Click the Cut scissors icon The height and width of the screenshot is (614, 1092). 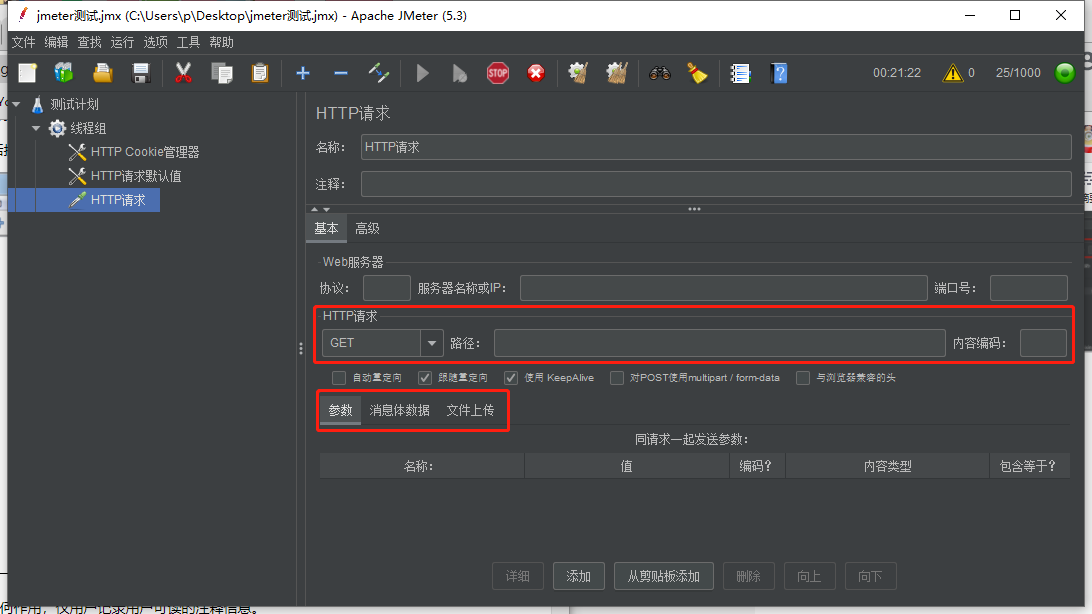(x=183, y=73)
